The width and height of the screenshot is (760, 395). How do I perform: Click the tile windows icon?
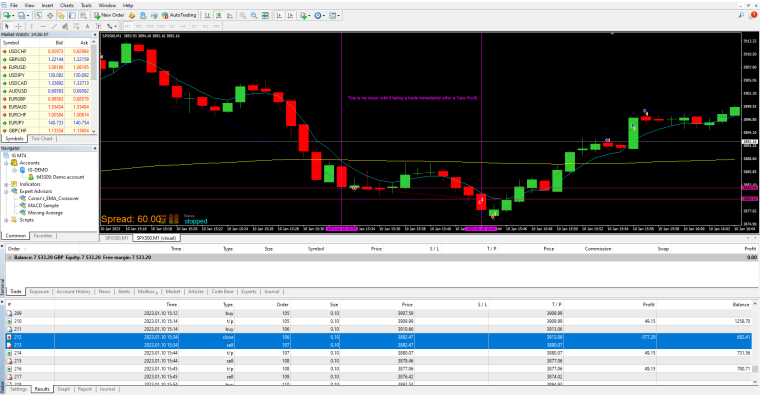point(265,16)
